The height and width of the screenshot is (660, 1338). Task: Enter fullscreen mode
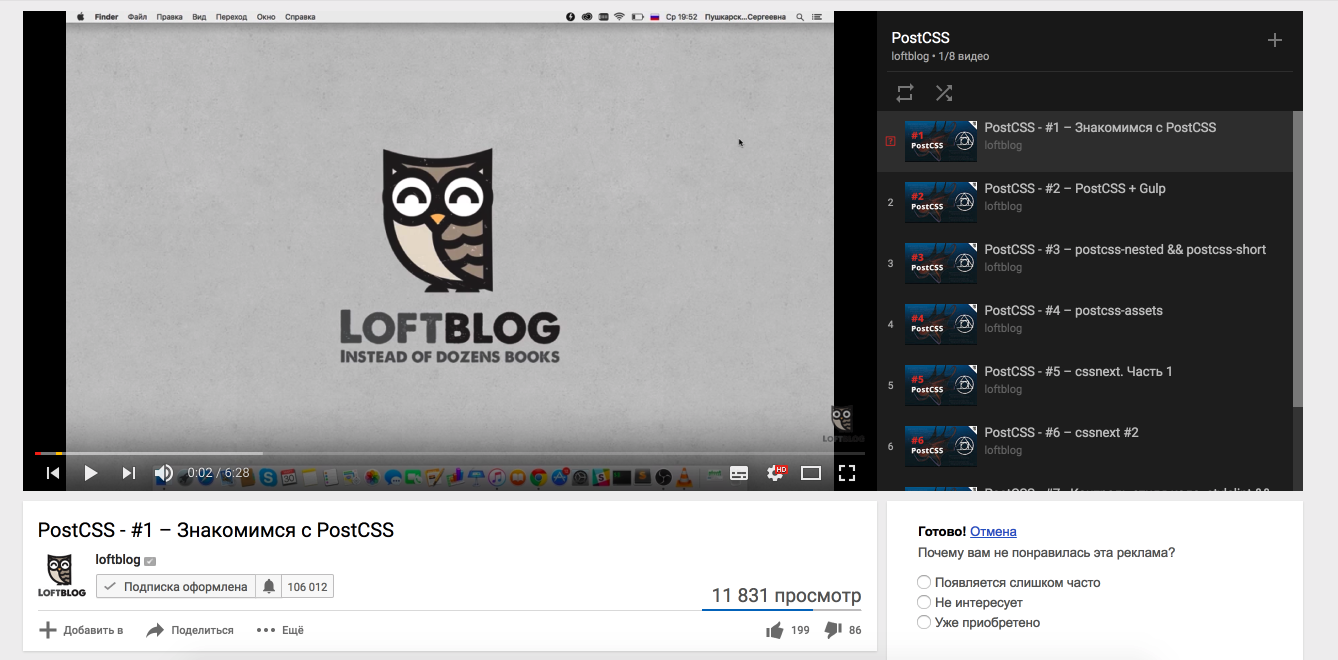point(847,473)
